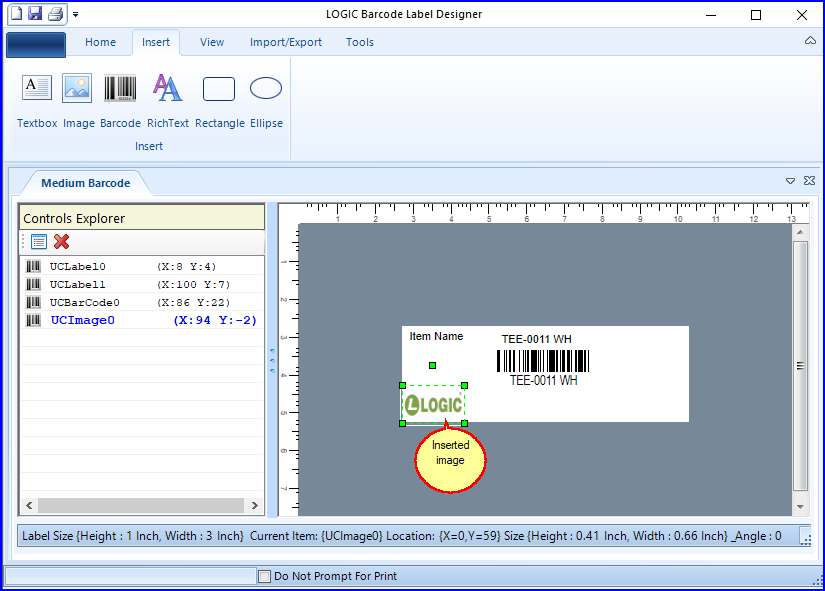Click the green rotation handle above the image
The image size is (825, 591).
click(x=432, y=366)
